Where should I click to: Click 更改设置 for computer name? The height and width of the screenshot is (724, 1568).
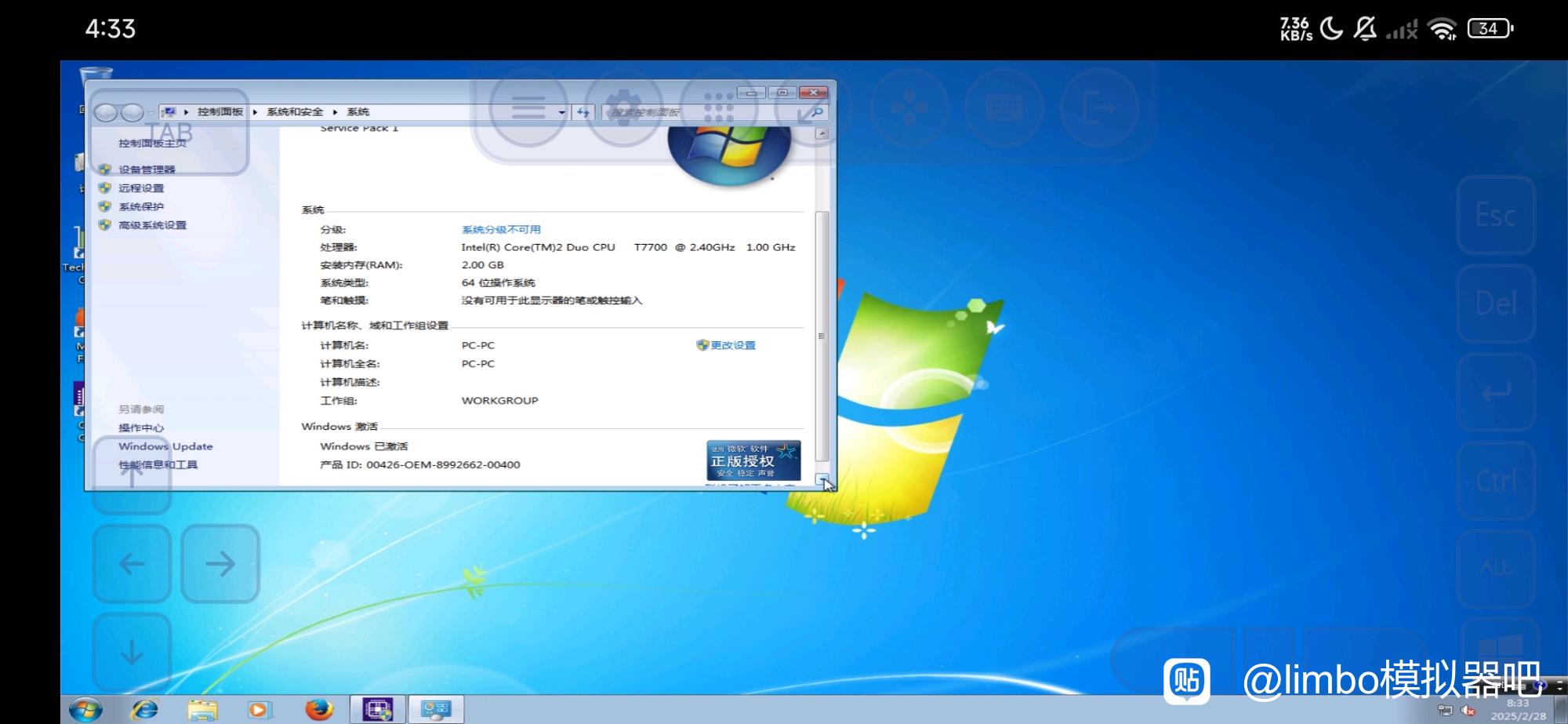pyautogui.click(x=732, y=345)
